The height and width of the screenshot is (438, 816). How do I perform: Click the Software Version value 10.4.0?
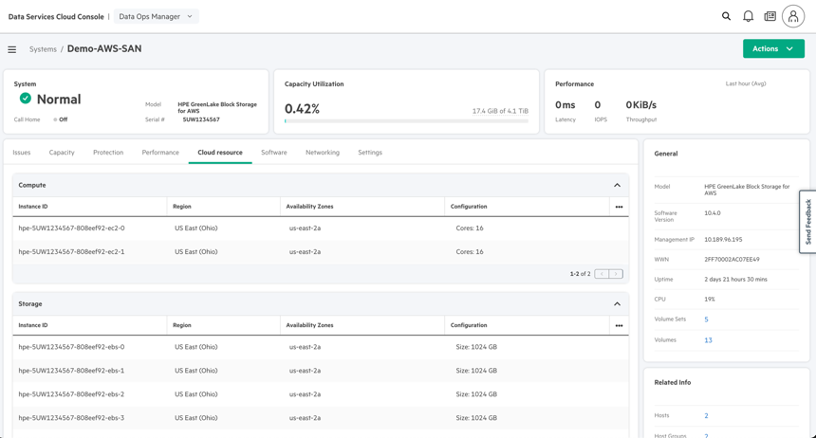[712, 213]
